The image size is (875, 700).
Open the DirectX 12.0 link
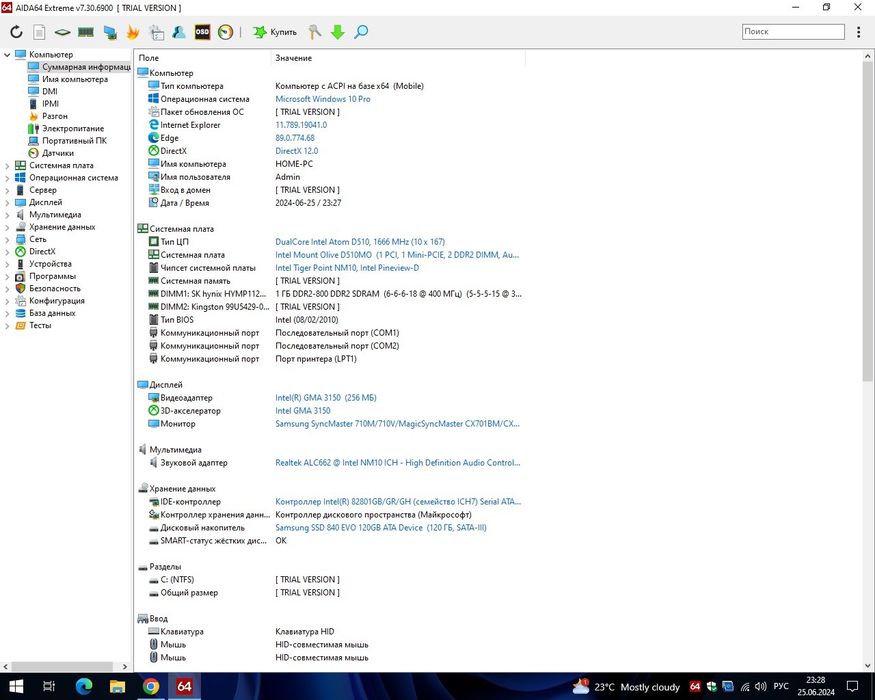point(296,151)
